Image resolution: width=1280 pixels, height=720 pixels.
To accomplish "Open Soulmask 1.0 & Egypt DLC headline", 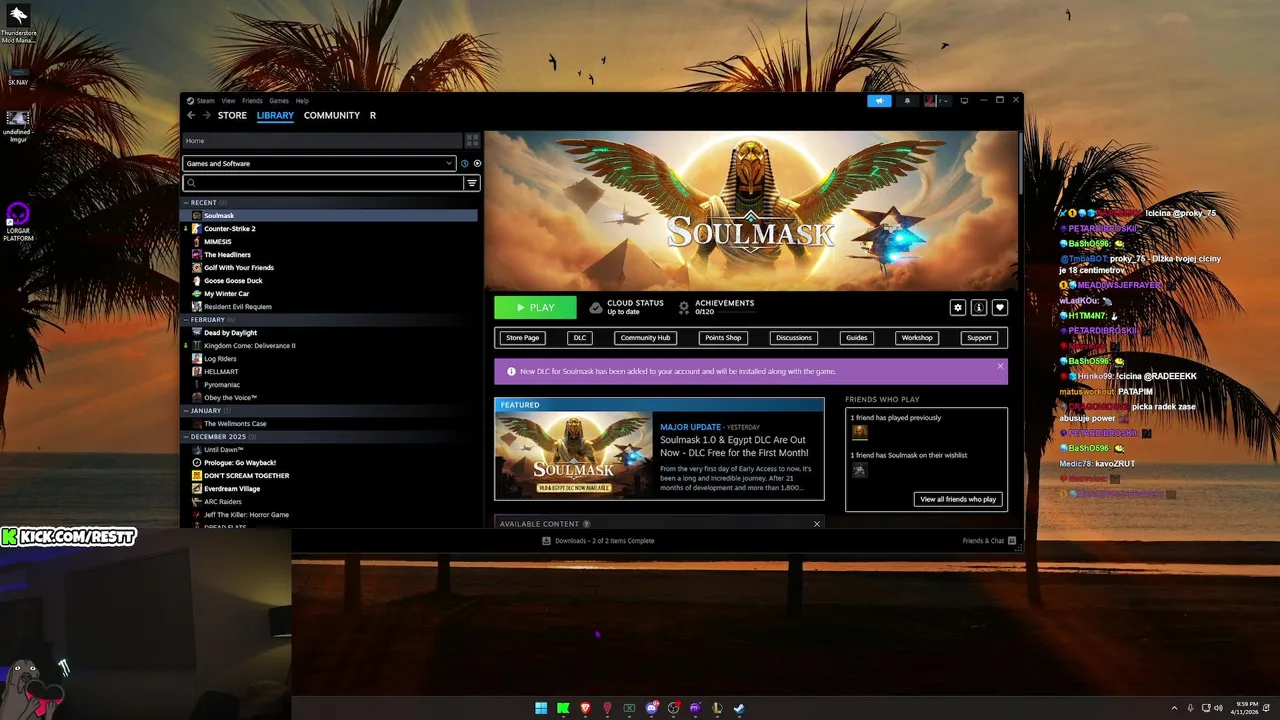I will pyautogui.click(x=733, y=446).
